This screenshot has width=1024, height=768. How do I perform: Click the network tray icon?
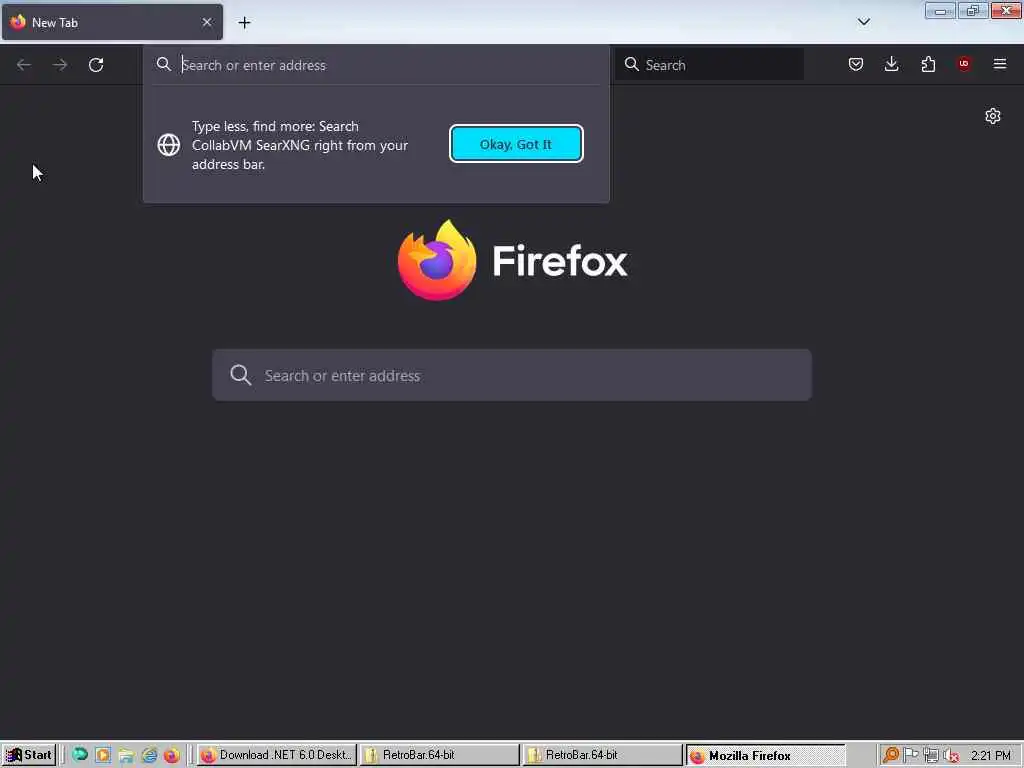pyautogui.click(x=931, y=756)
